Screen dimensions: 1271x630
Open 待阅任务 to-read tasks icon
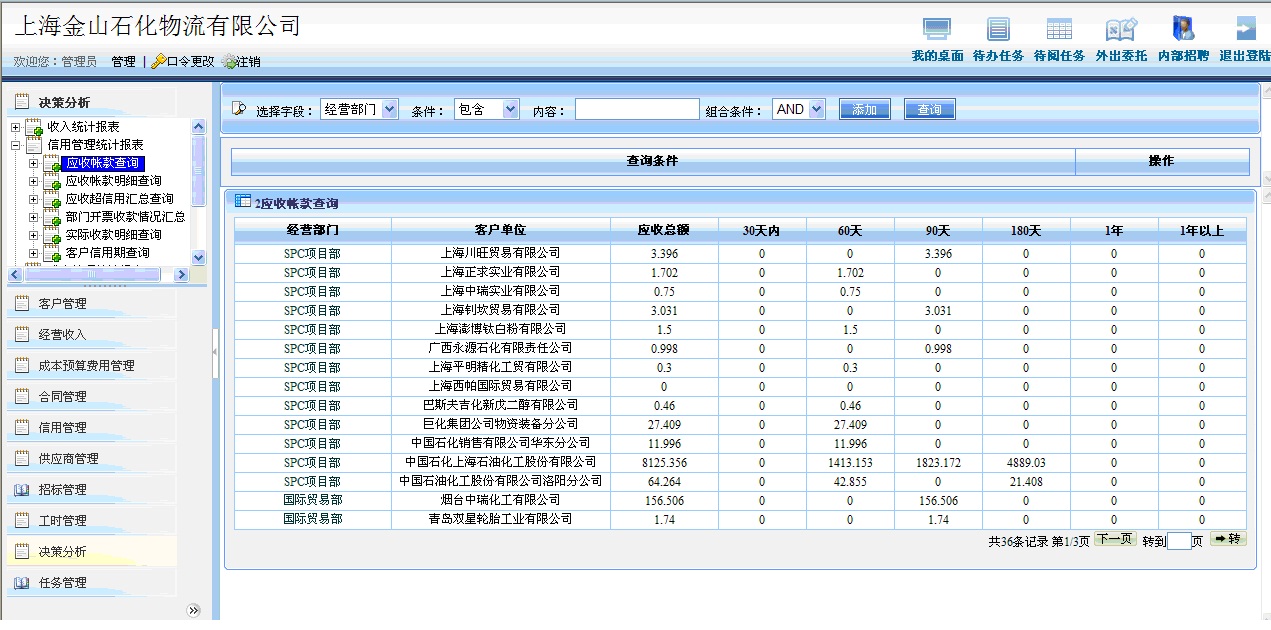pyautogui.click(x=1059, y=30)
